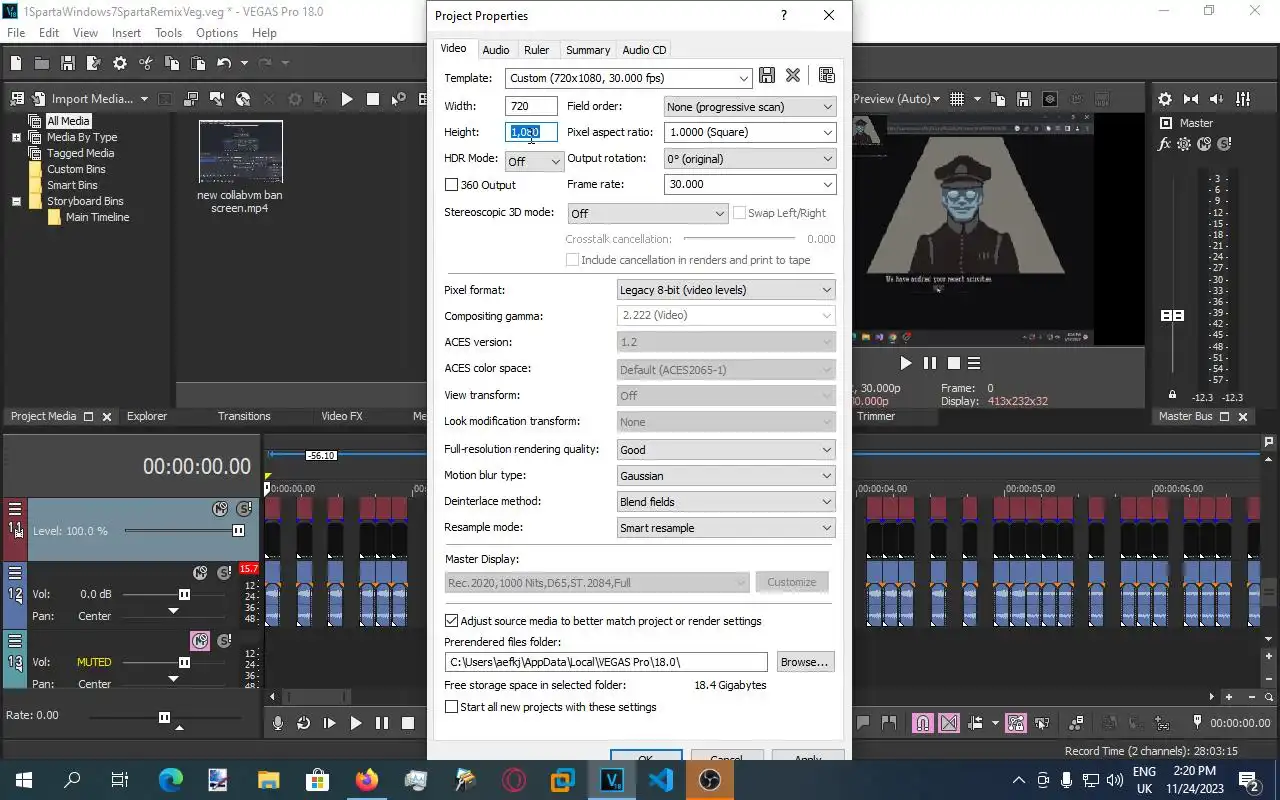The height and width of the screenshot is (800, 1280).
Task: Toggle Solo on track 12
Action: [x=224, y=573]
